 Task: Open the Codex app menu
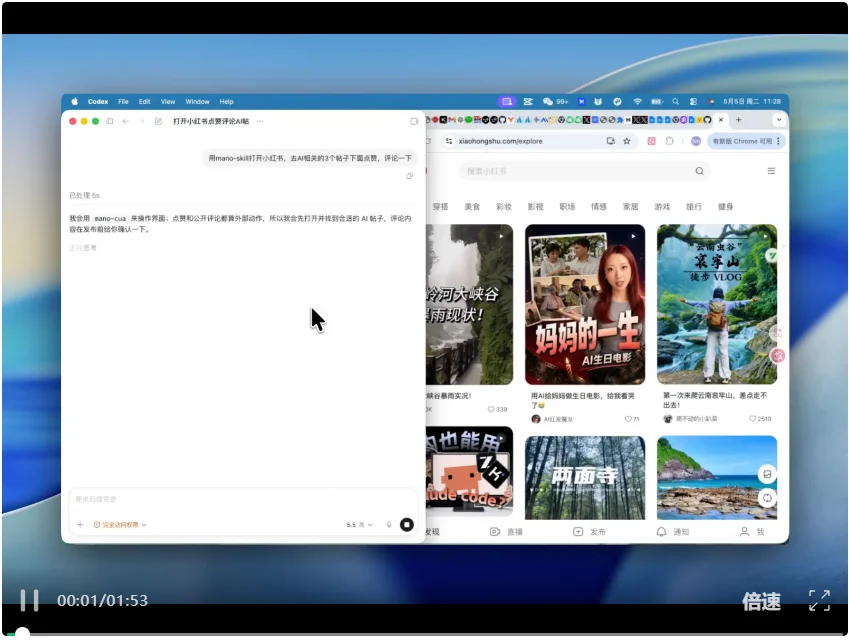(98, 101)
